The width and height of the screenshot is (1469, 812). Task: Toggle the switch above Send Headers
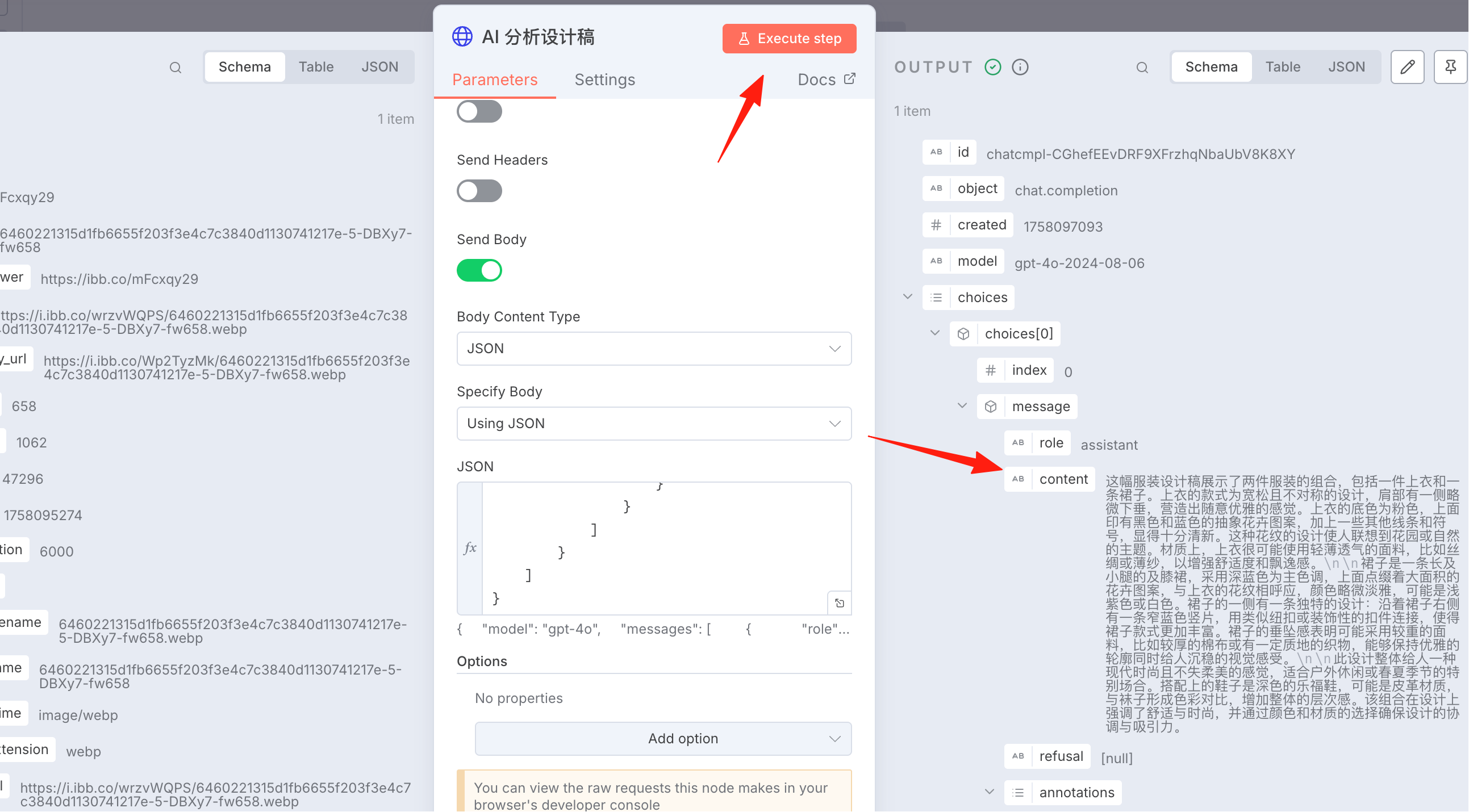coord(479,111)
